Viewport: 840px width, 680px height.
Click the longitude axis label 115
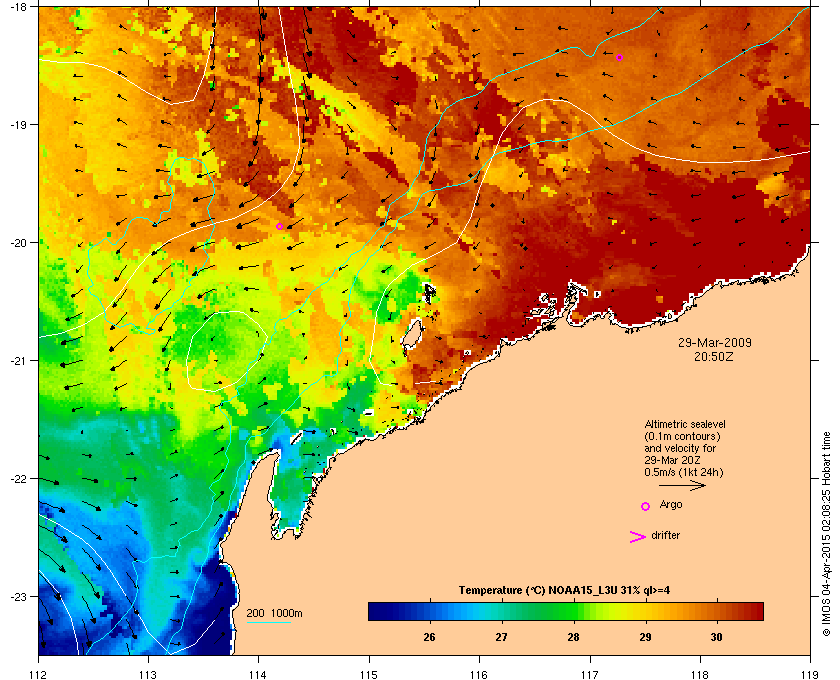click(369, 675)
